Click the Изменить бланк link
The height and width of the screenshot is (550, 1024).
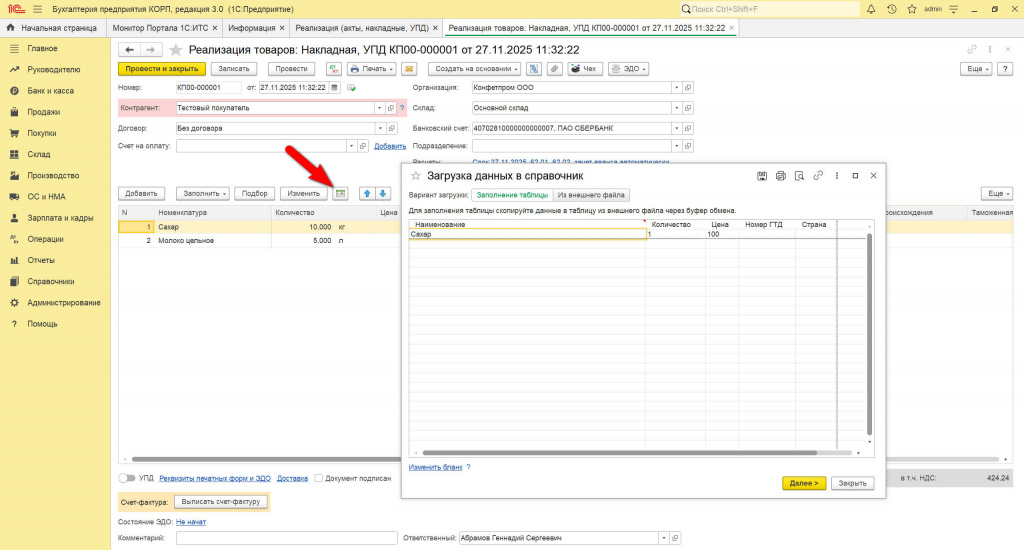[x=435, y=467]
